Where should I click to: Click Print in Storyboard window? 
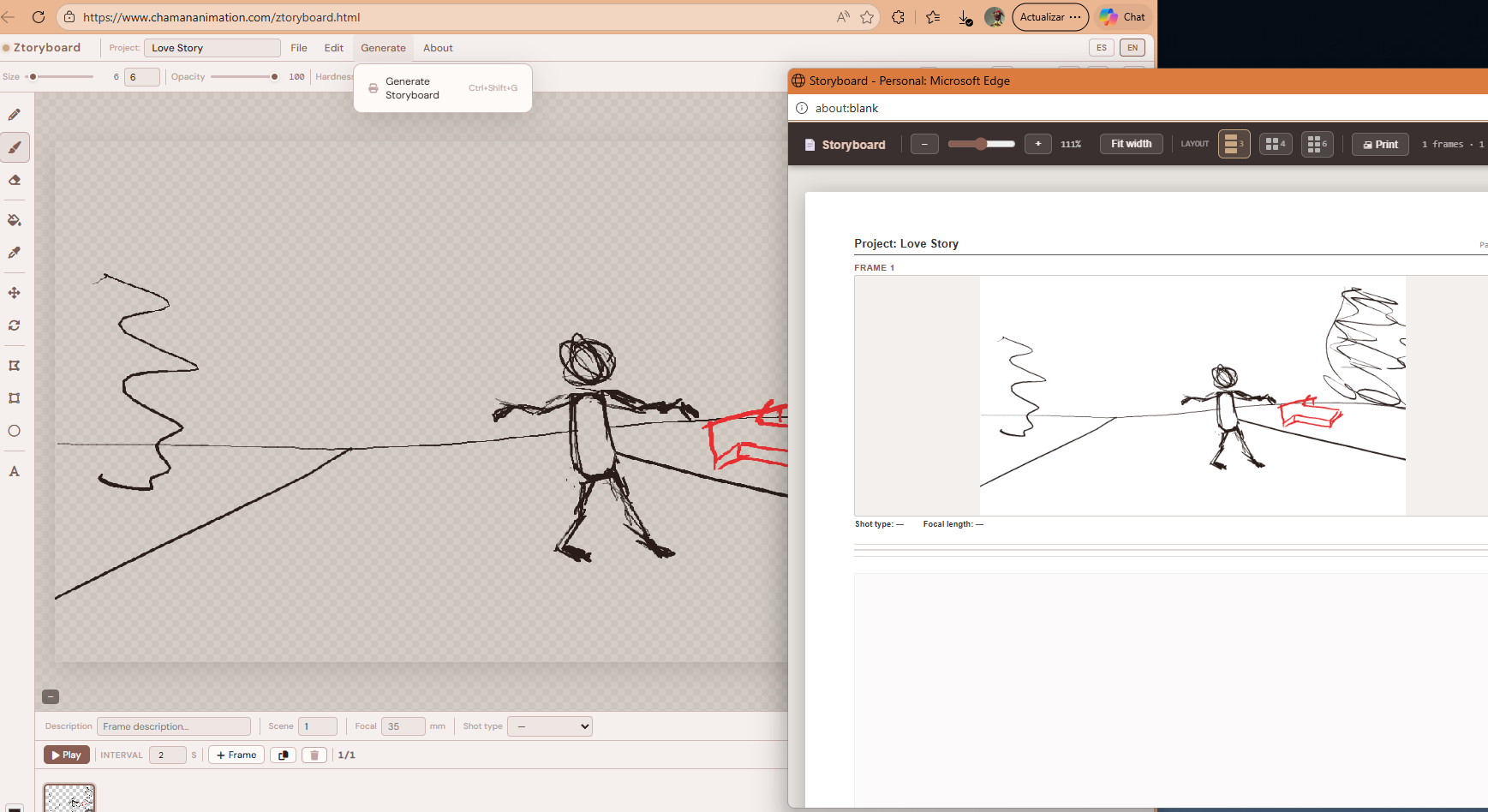click(x=1380, y=144)
